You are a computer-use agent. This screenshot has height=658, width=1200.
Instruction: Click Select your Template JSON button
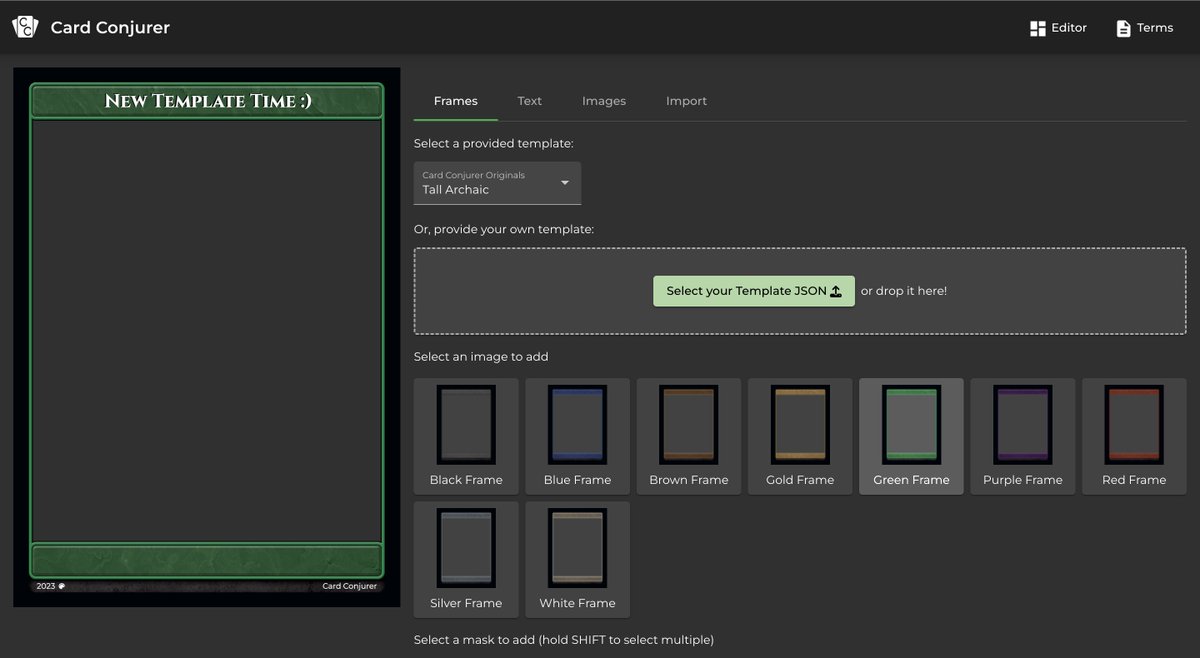(754, 291)
